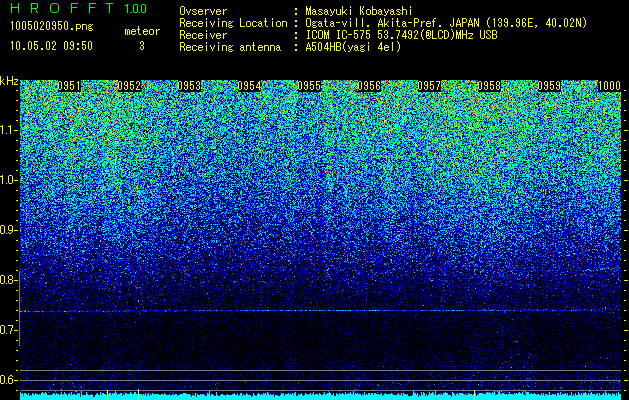
Task: Select the 1.0 frequency axis label
Action: tap(8, 180)
